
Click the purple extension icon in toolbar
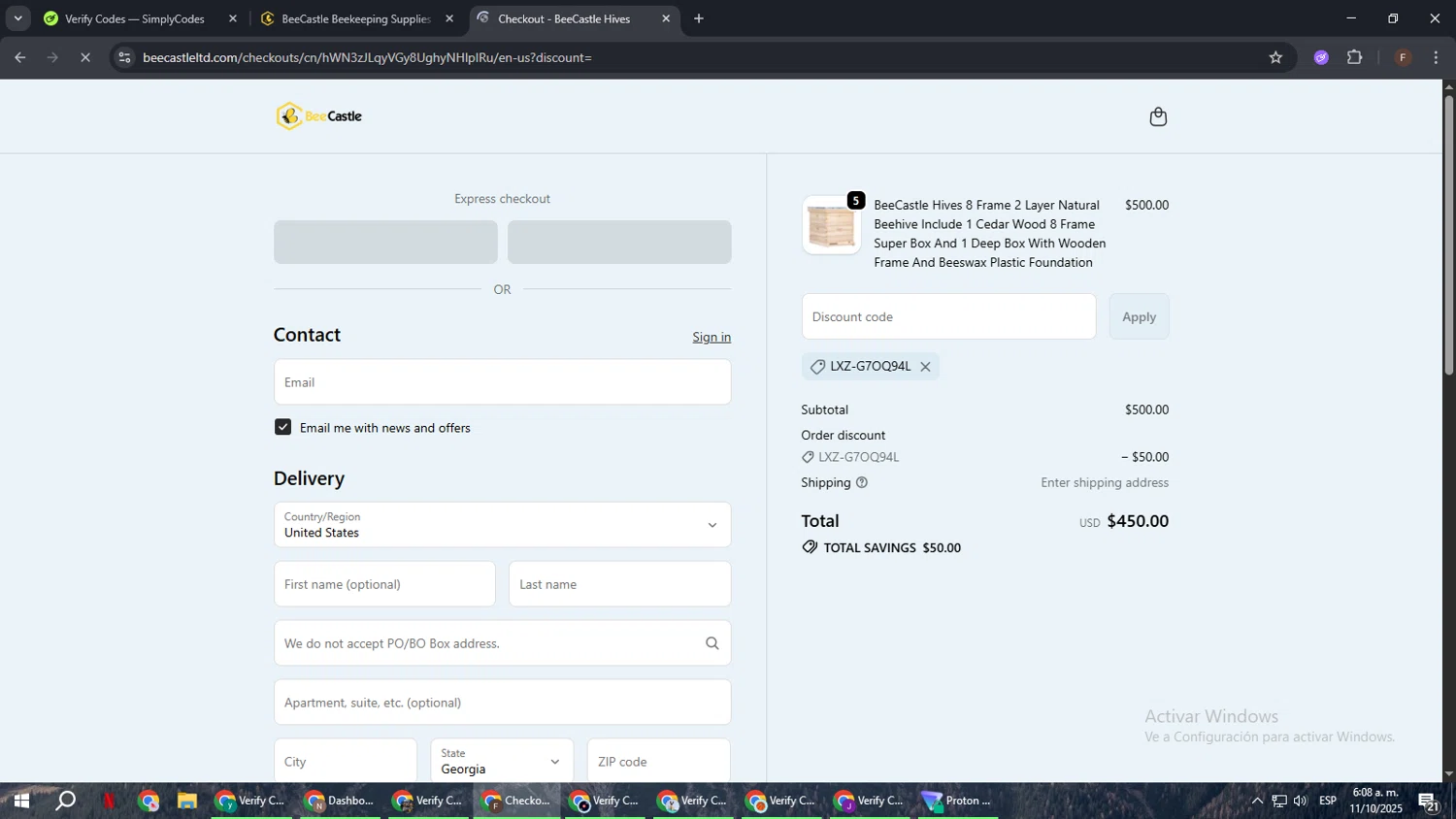click(1321, 57)
